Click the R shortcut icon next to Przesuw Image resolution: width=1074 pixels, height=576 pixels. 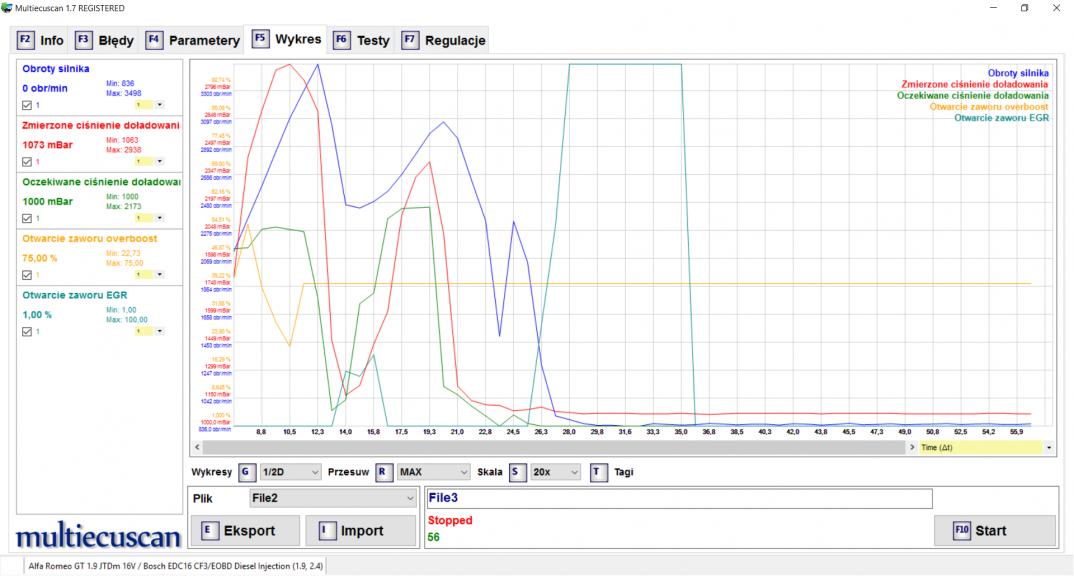pos(384,472)
